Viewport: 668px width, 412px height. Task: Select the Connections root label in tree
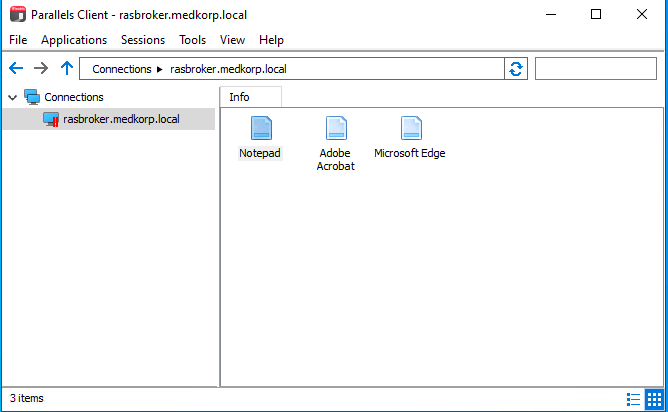point(74,97)
